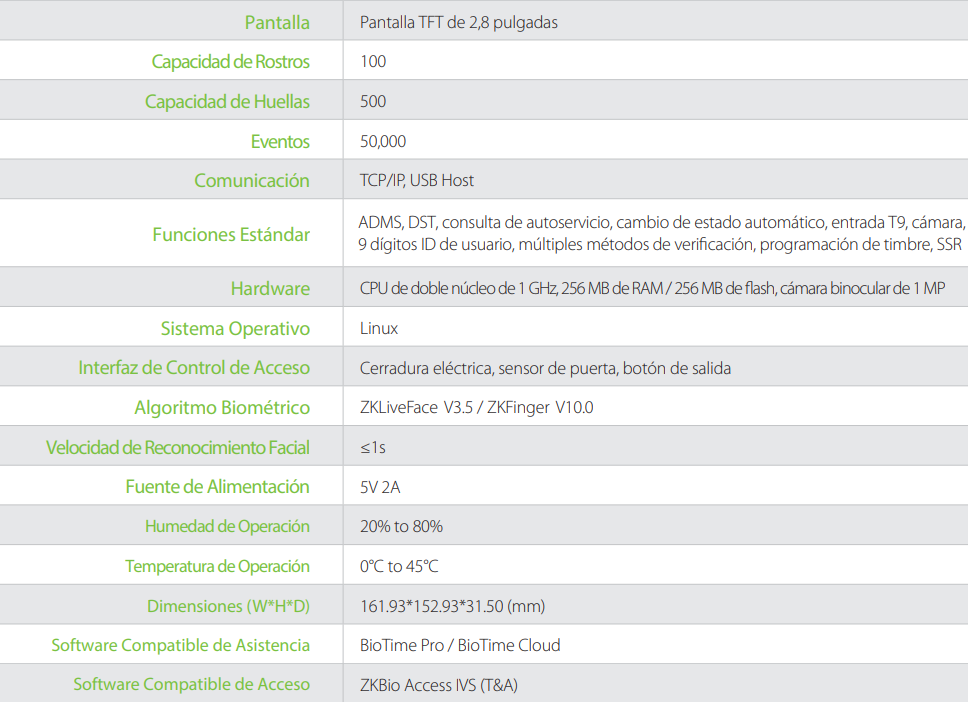The width and height of the screenshot is (968, 702).
Task: Select ZKBio Access IVS (T&A) text
Action: click(439, 685)
